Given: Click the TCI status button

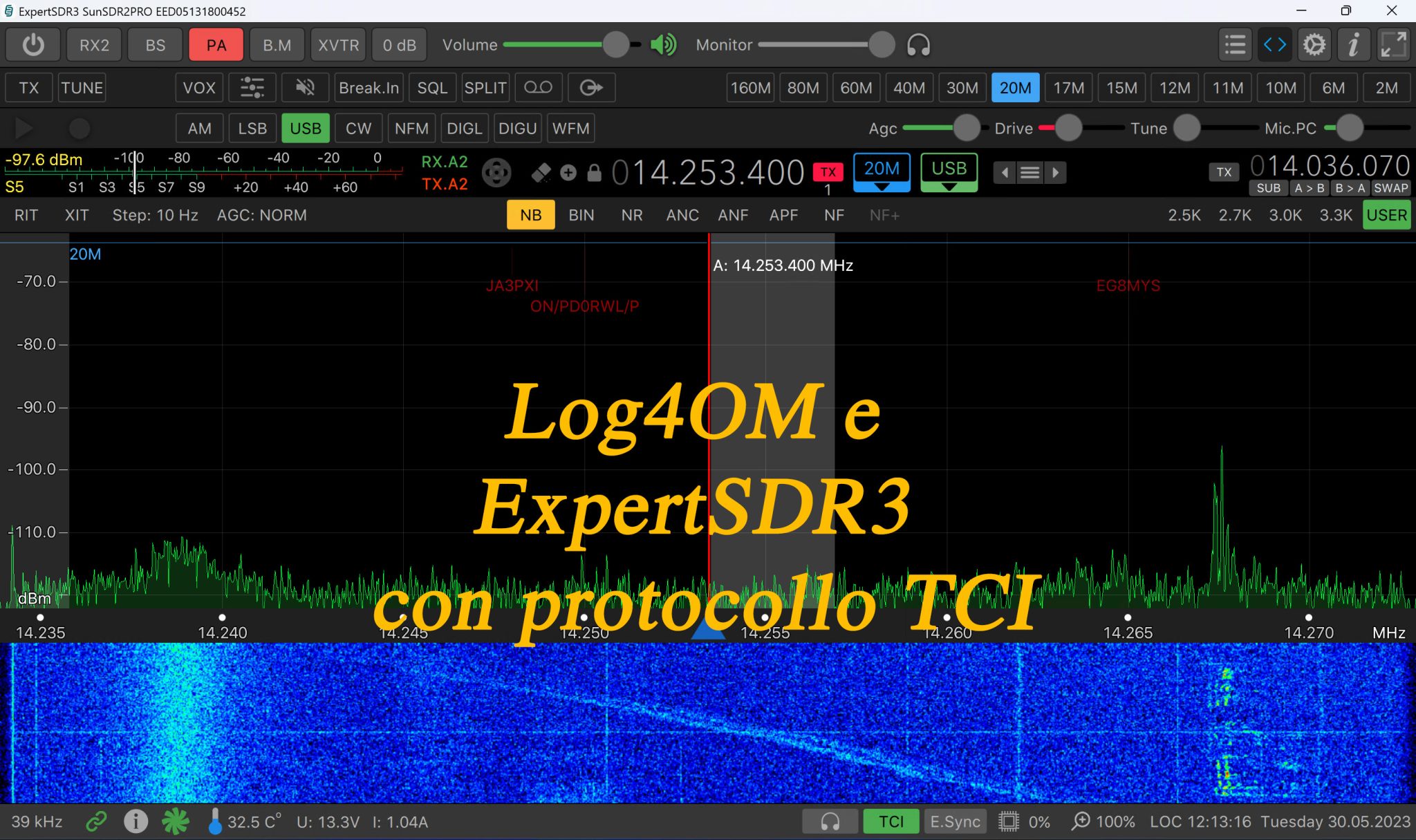Looking at the screenshot, I should point(891,821).
